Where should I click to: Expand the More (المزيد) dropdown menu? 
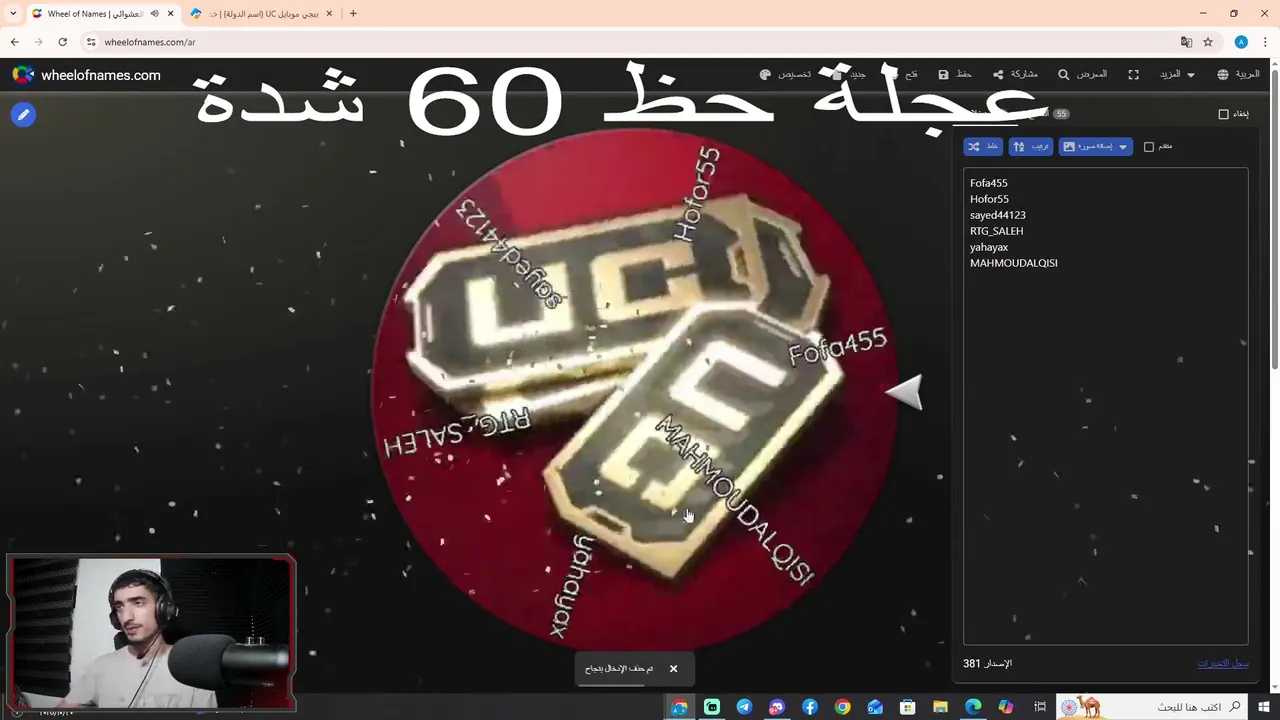pyautogui.click(x=1177, y=75)
